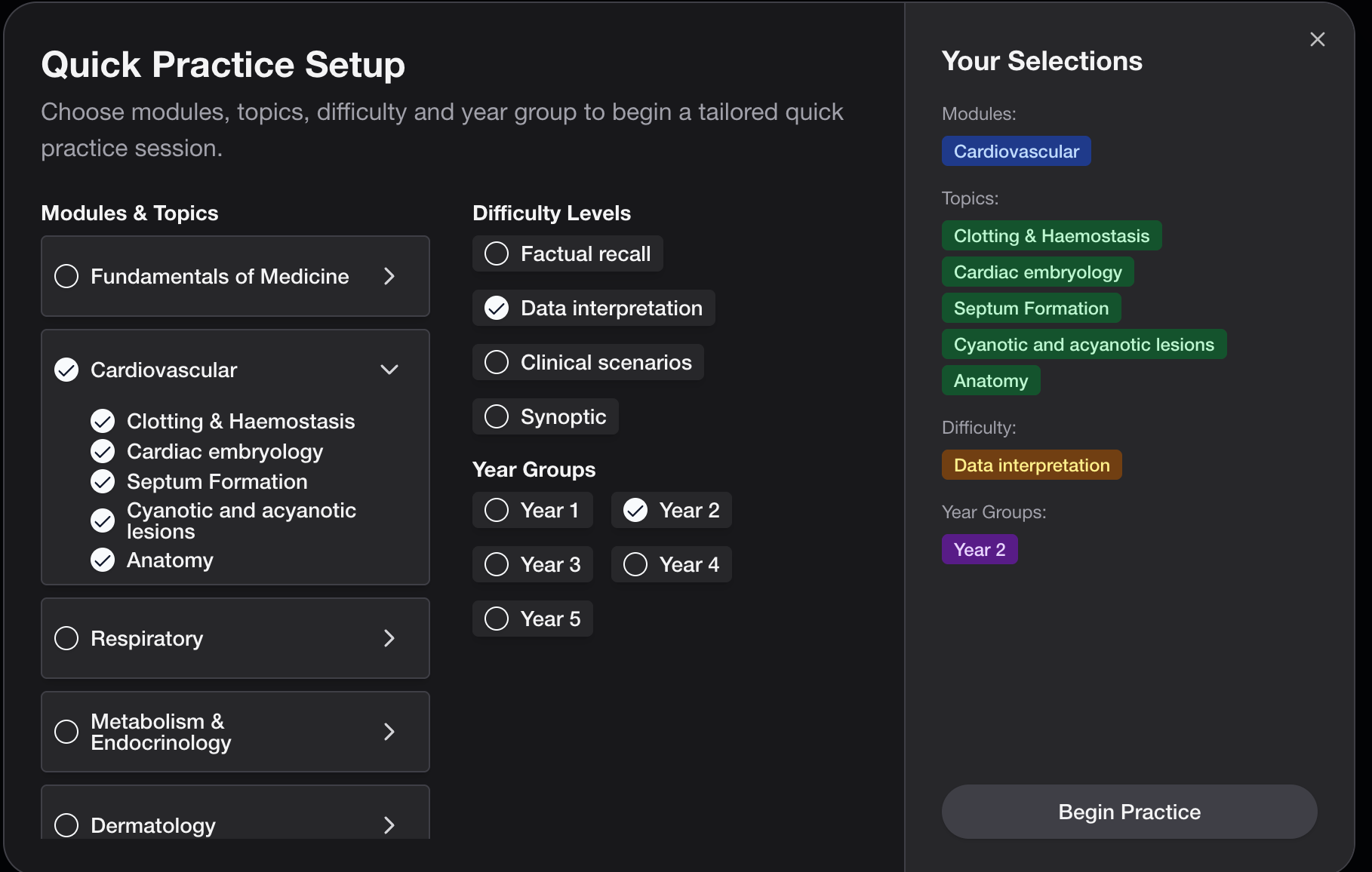1372x872 pixels.
Task: Select Year 1 year group
Action: tap(497, 510)
